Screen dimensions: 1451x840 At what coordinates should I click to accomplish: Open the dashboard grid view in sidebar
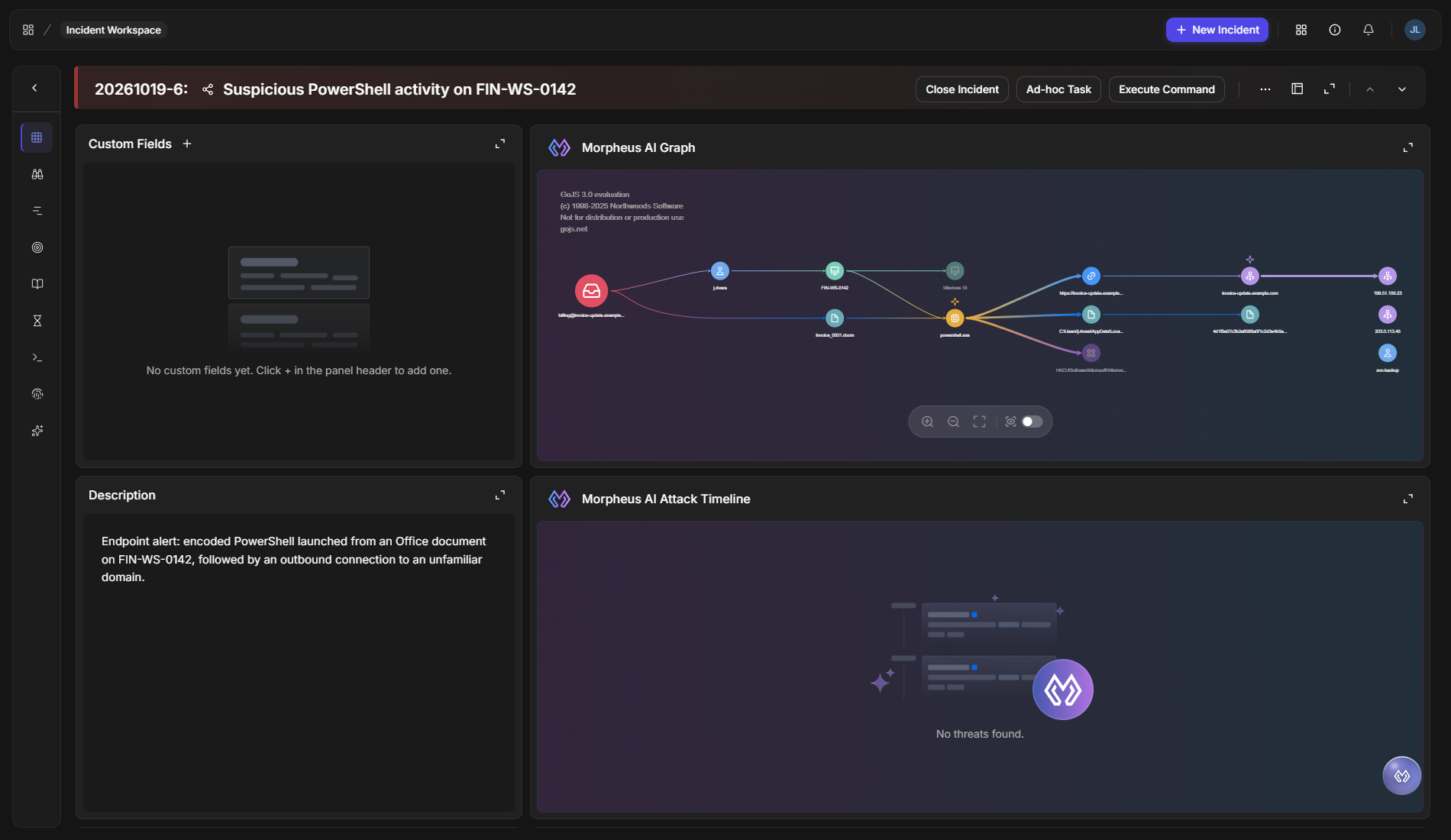point(37,137)
